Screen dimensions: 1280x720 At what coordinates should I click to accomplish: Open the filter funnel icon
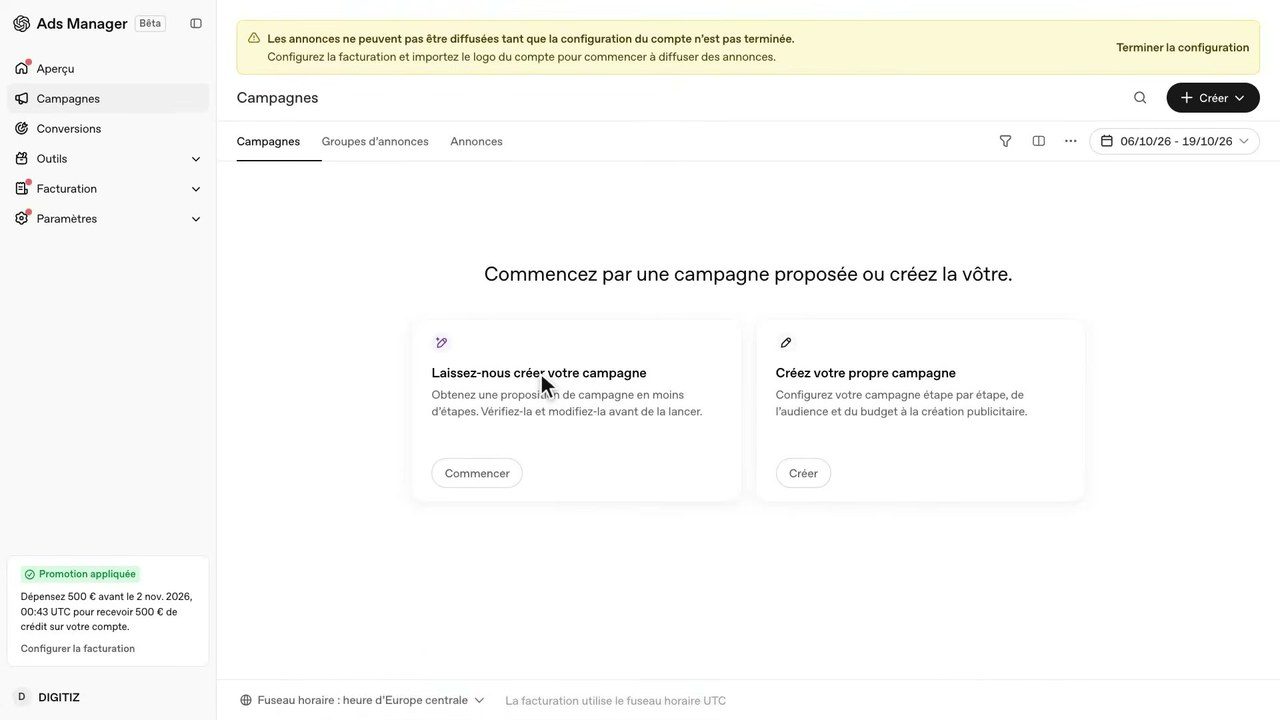[x=1006, y=141]
